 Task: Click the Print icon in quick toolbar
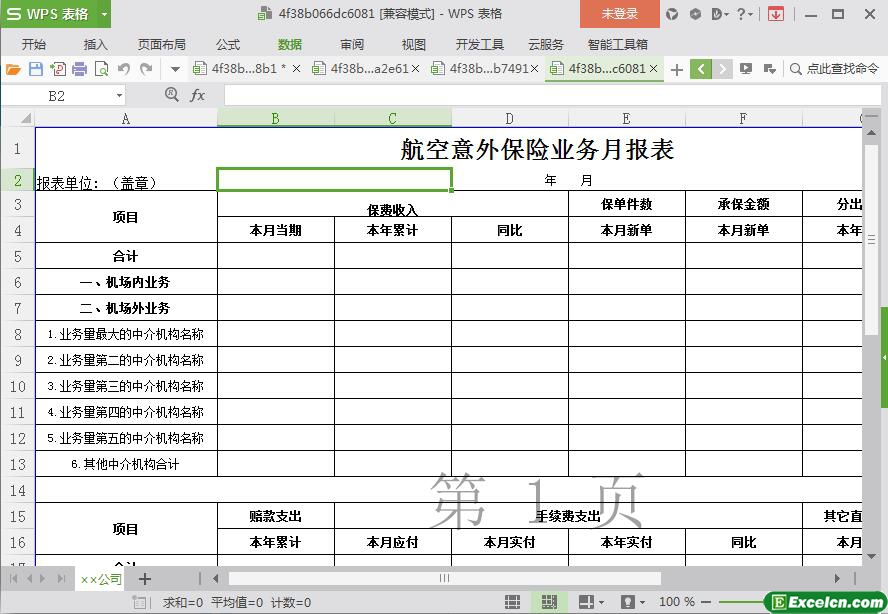[79, 69]
